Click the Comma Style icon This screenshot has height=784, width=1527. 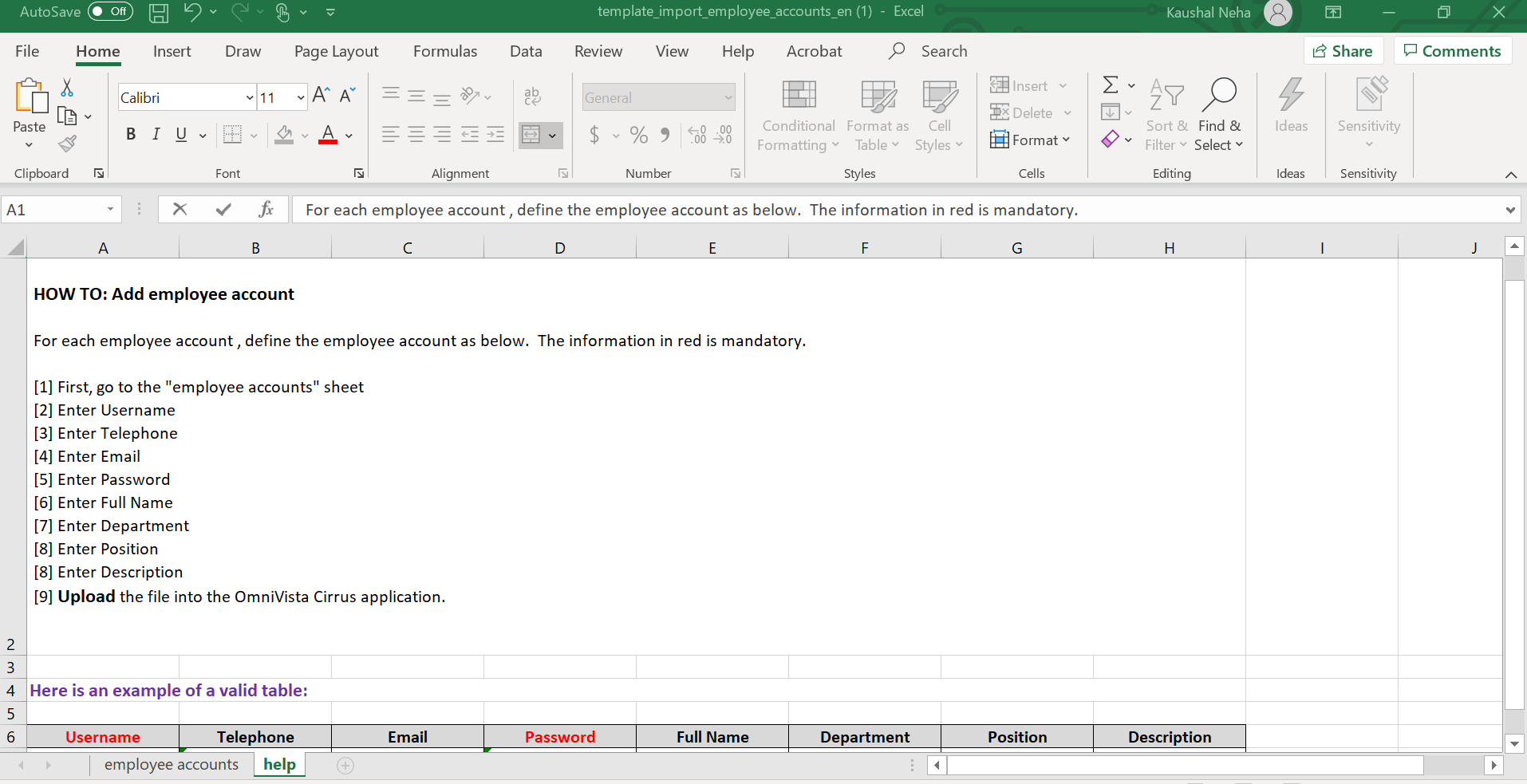pos(665,135)
